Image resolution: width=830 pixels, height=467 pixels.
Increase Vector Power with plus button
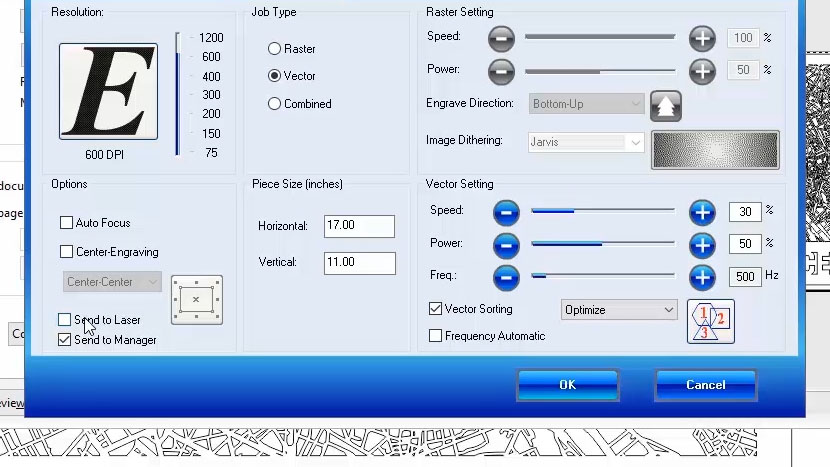click(702, 244)
